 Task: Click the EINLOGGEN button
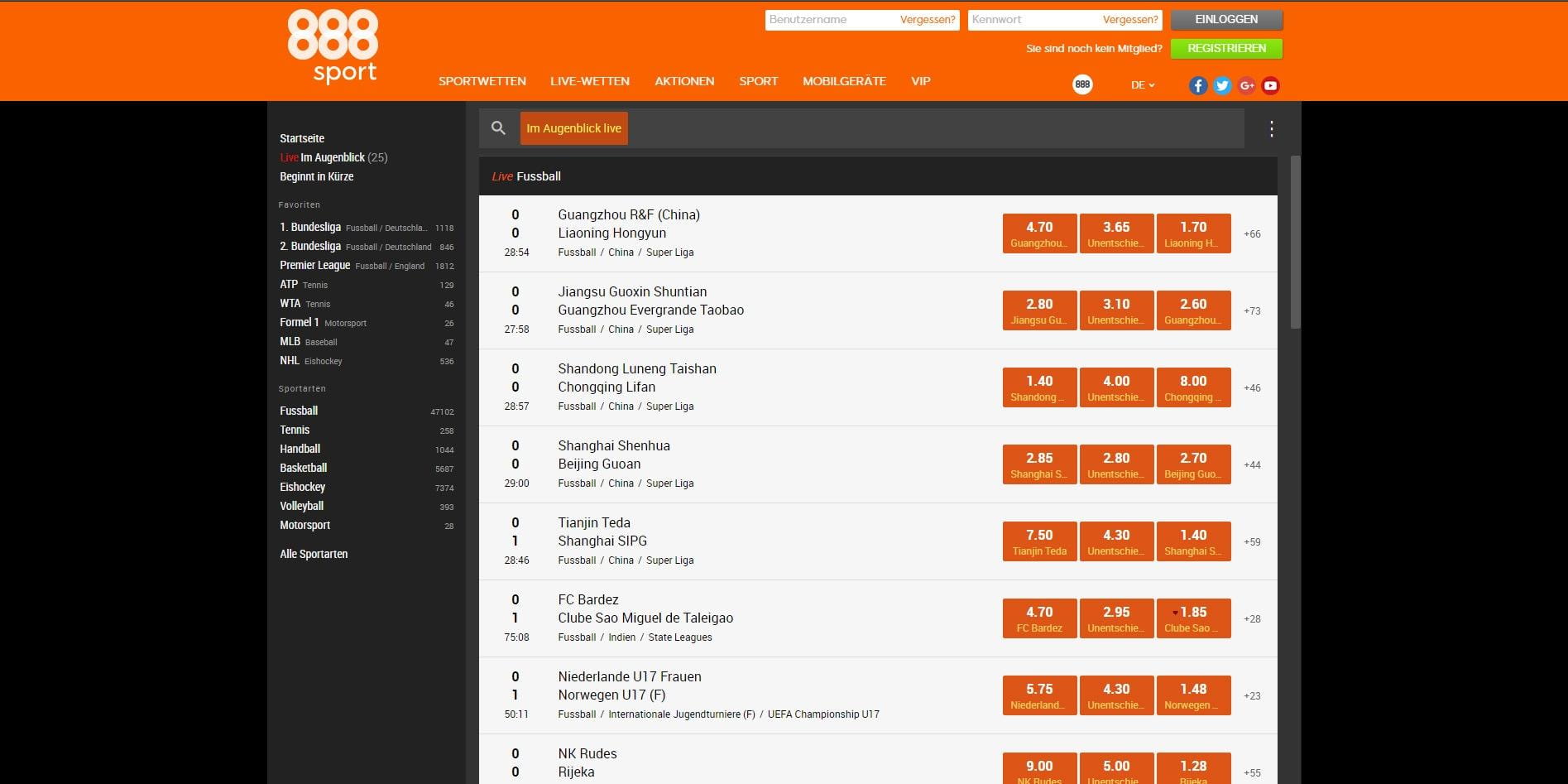(x=1226, y=20)
